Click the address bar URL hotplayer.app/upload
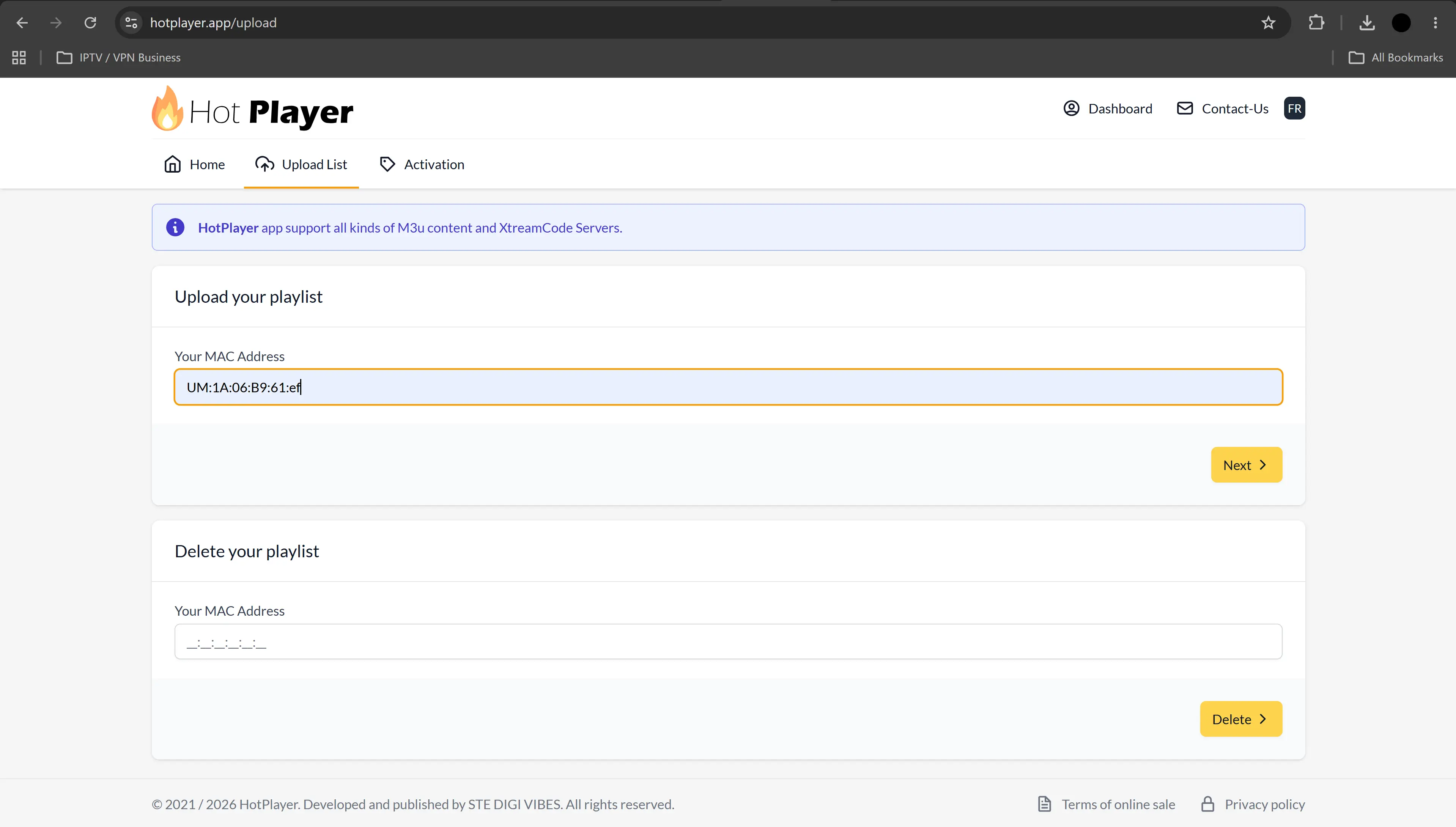Viewport: 1456px width, 827px height. [x=213, y=23]
